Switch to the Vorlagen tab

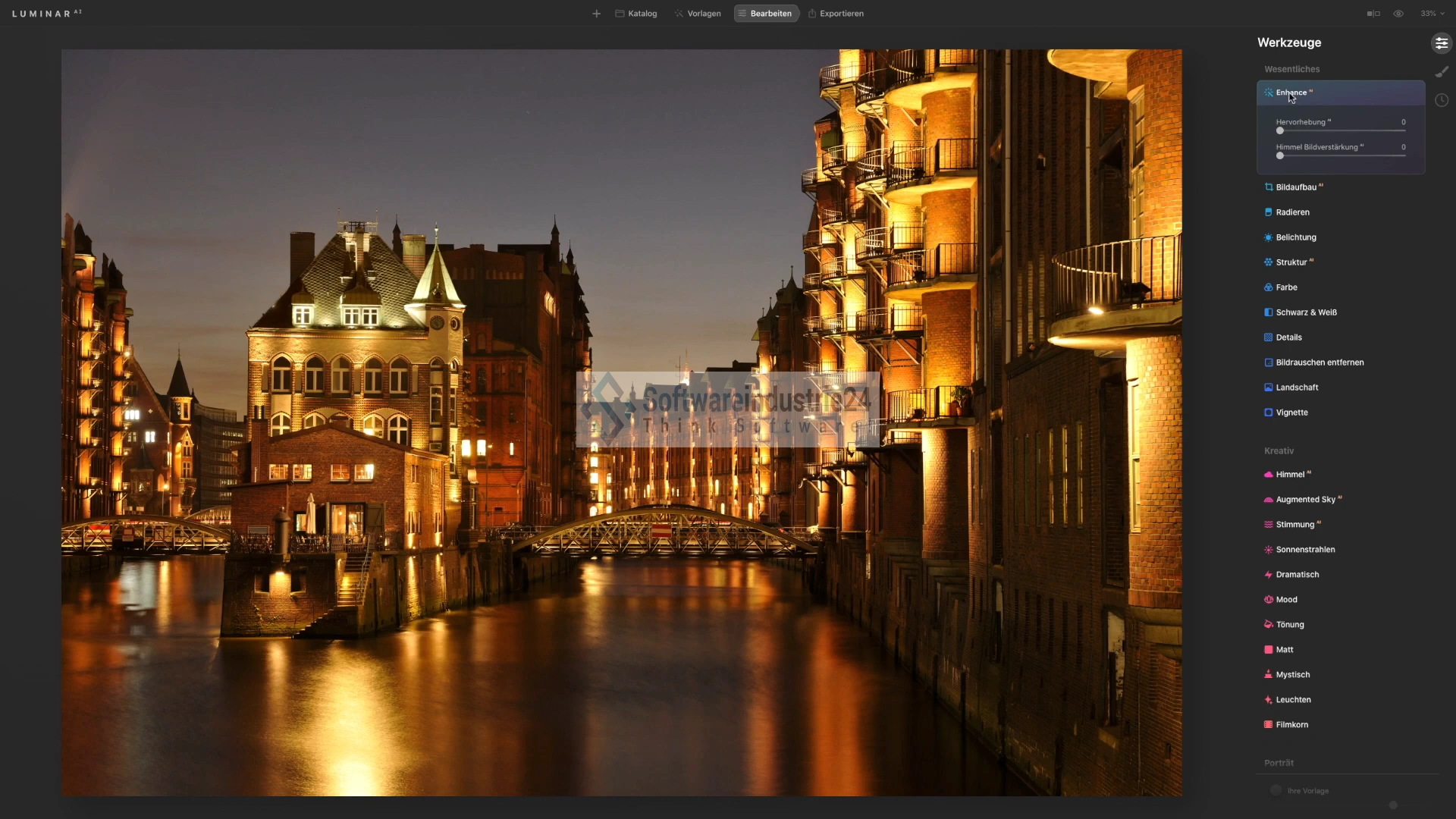[698, 14]
